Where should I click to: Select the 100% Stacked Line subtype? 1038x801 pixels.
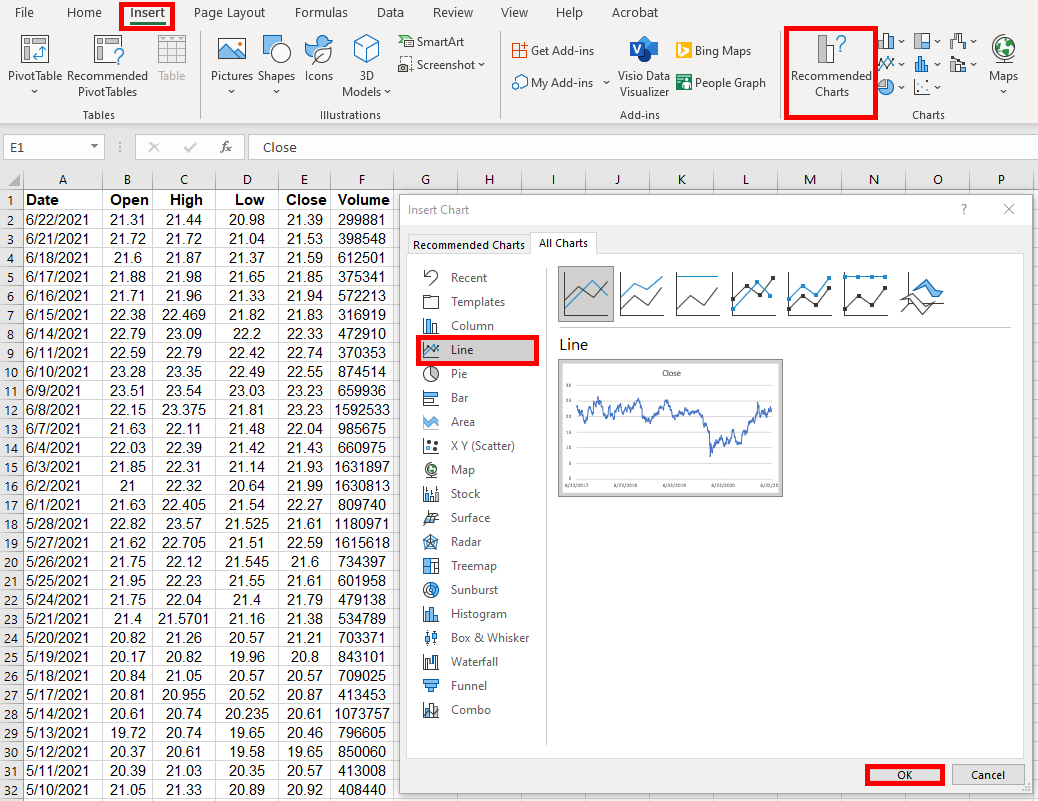[697, 294]
